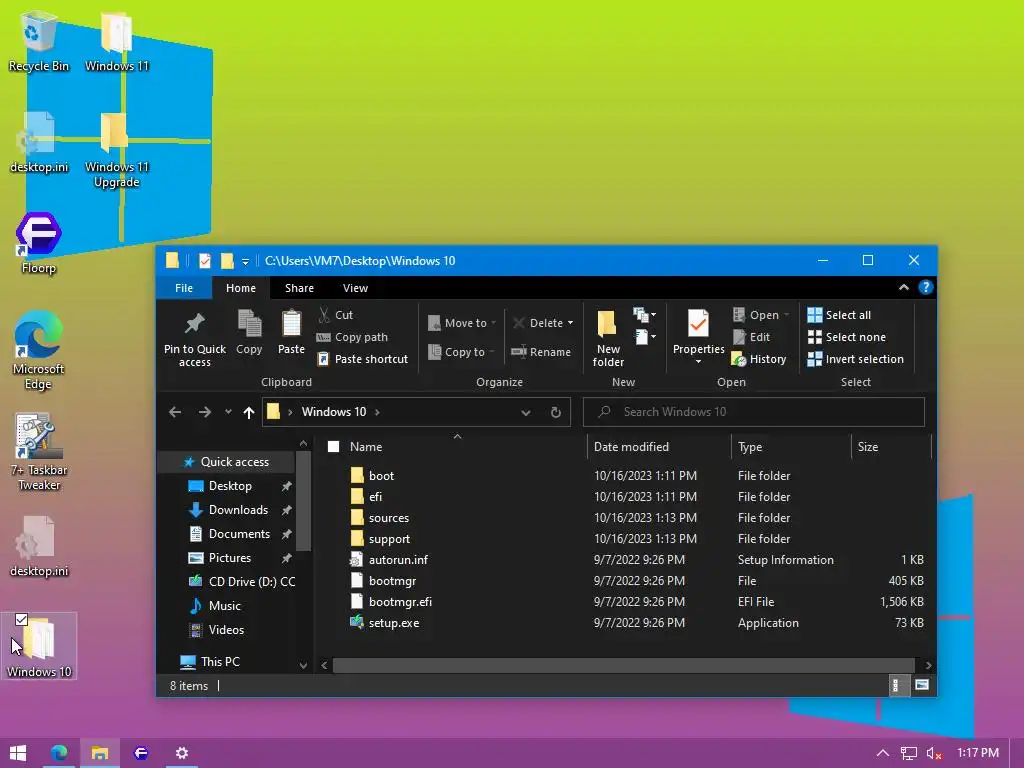
Task: Select the Recycle Bin desktop icon
Action: point(39,41)
